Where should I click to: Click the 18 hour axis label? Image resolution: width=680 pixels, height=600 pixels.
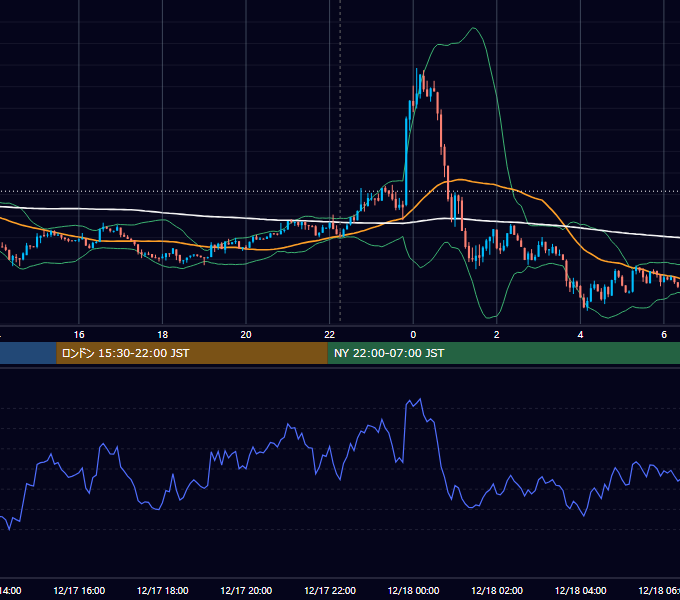point(162,334)
